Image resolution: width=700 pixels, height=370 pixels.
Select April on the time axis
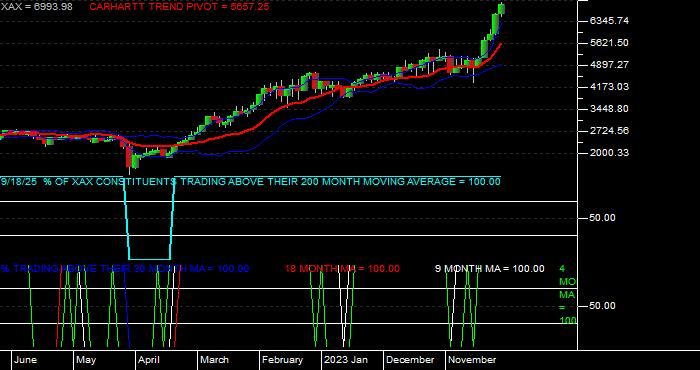[149, 360]
